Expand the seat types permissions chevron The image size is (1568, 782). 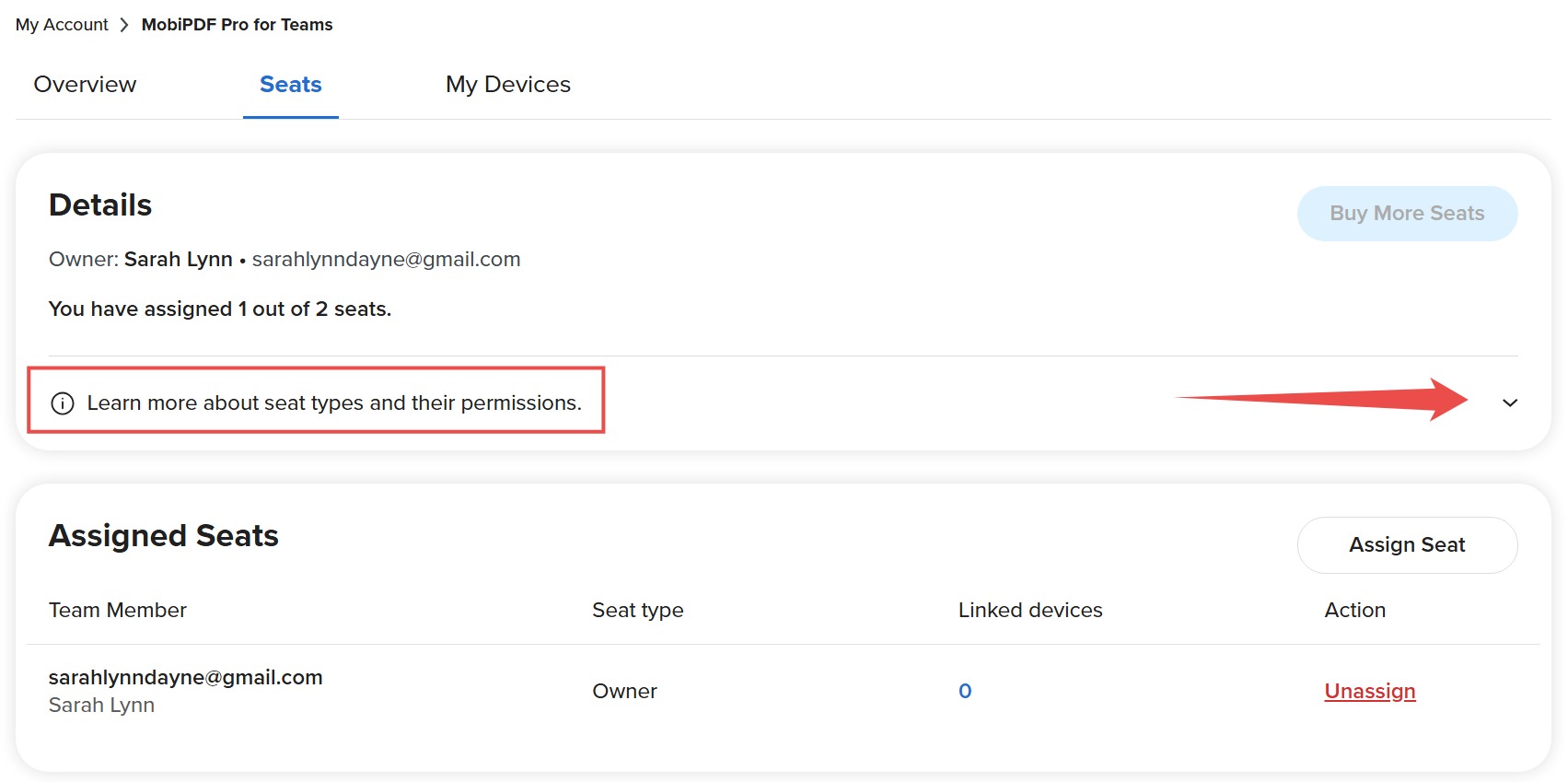click(1510, 403)
